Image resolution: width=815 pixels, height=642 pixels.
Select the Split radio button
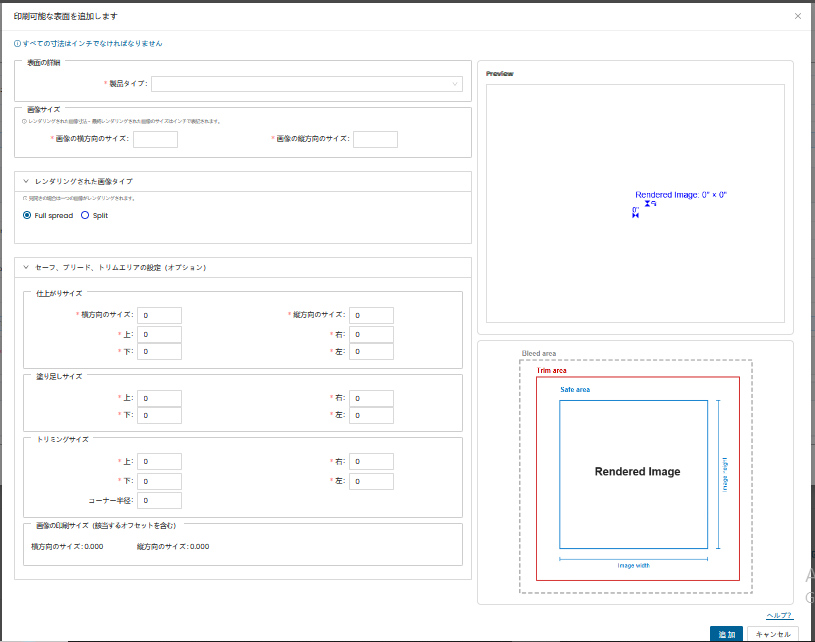point(85,215)
